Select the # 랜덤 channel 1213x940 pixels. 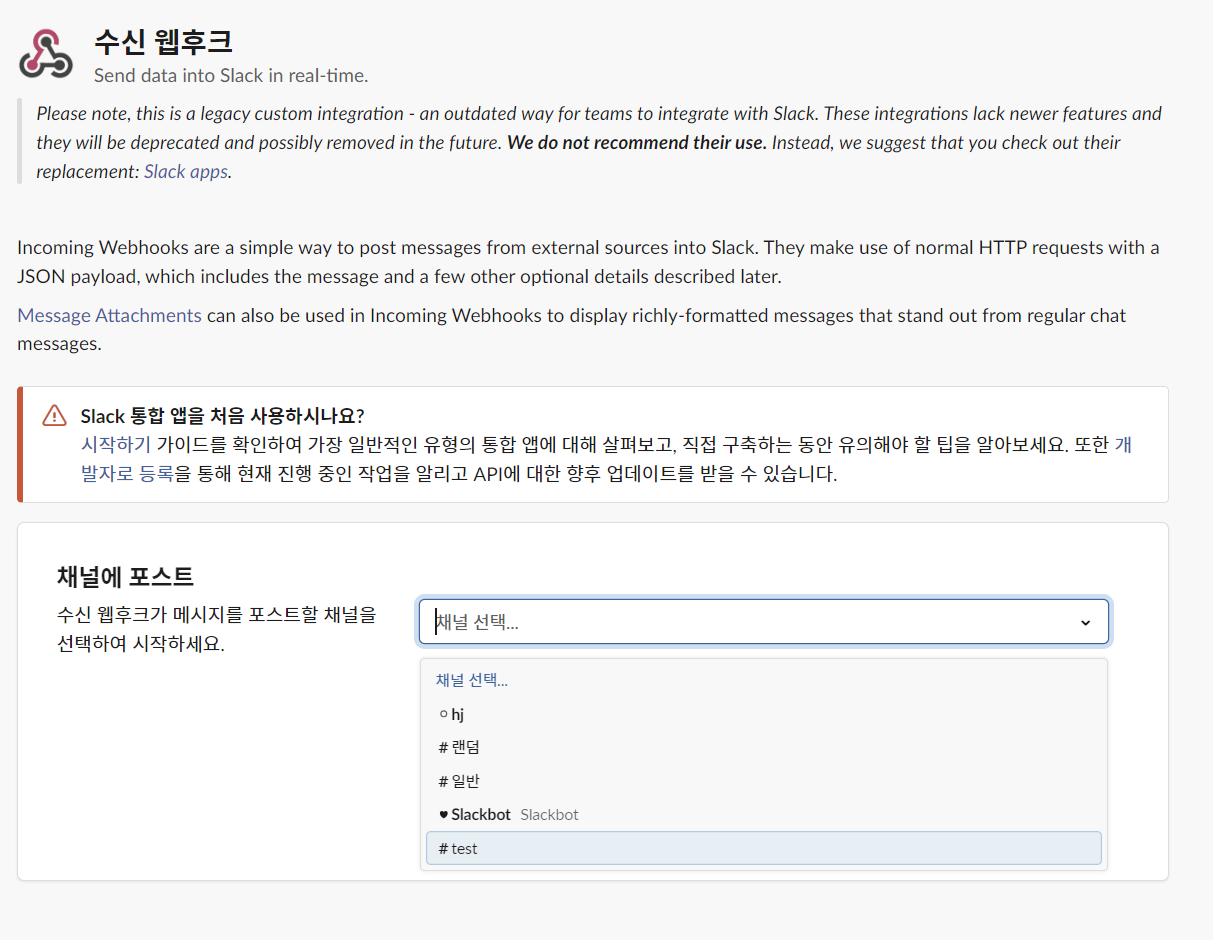(763, 747)
